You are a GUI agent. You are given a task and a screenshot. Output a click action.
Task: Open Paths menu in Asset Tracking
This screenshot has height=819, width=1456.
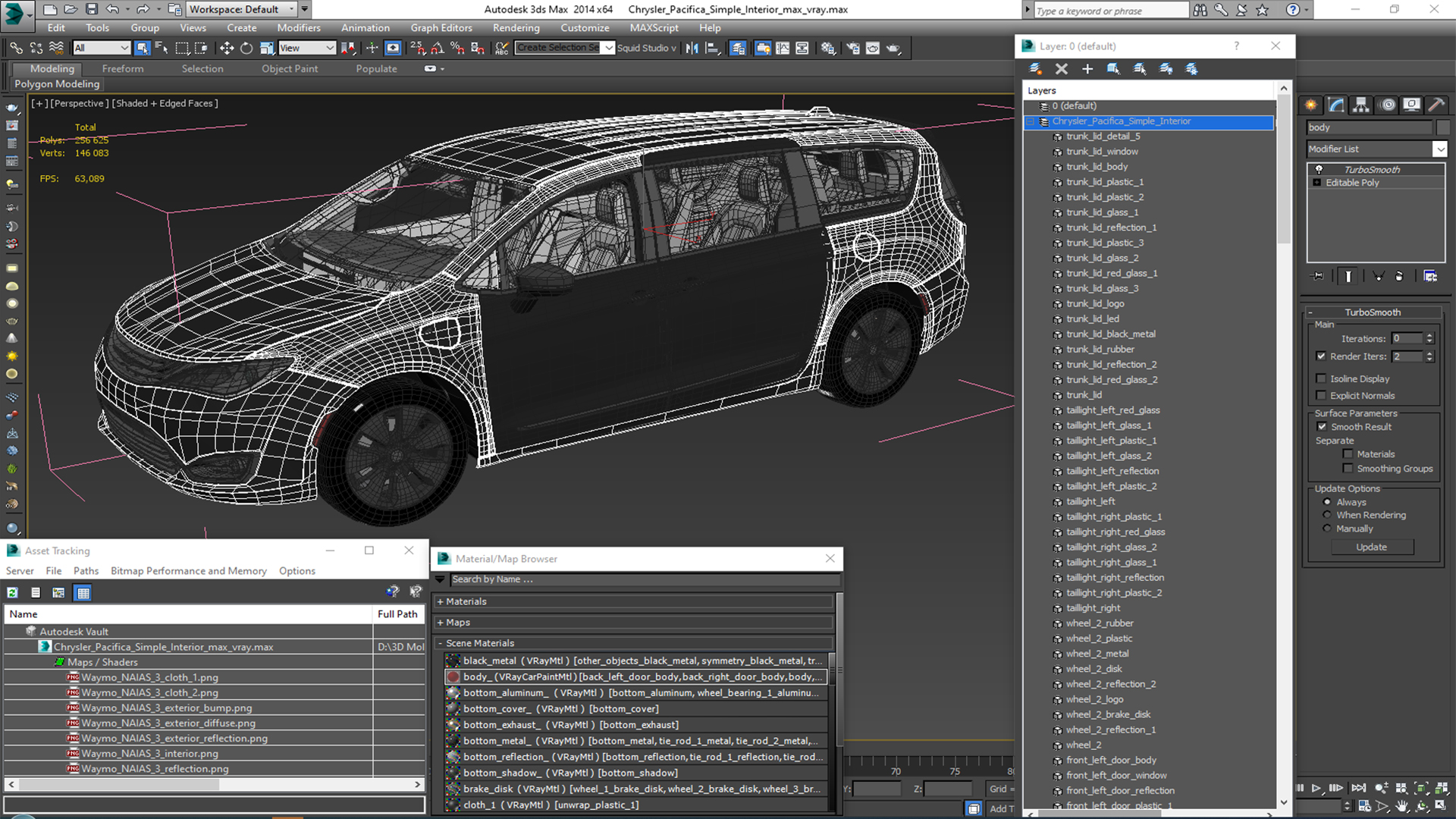tap(86, 571)
